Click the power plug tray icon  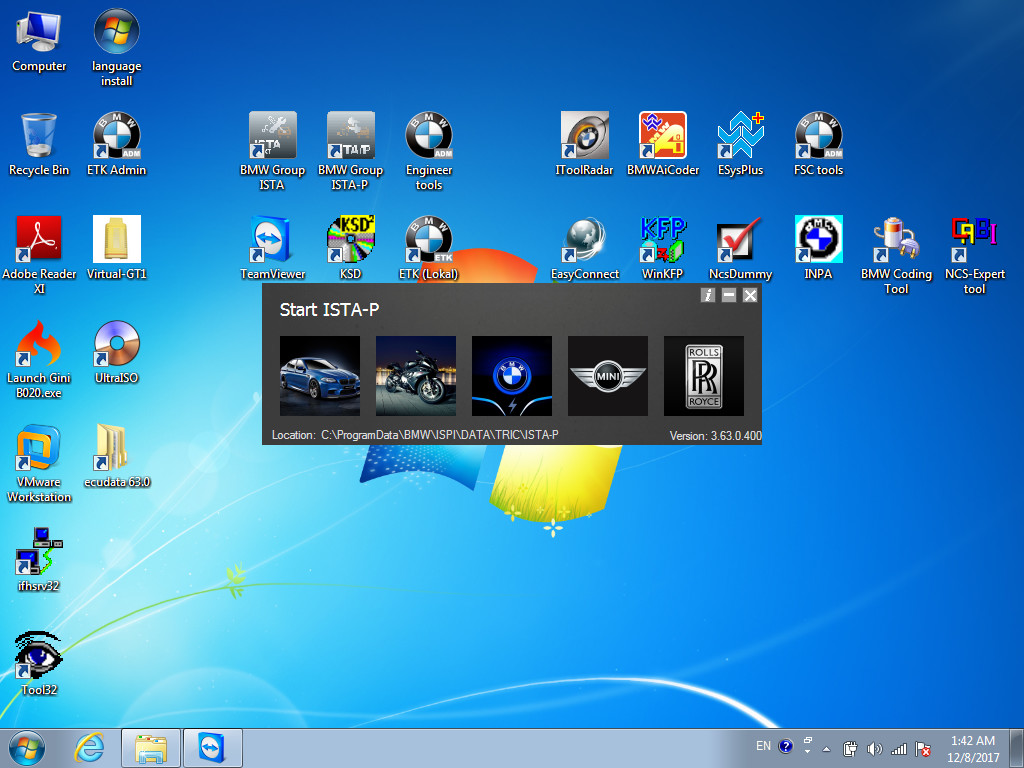850,748
